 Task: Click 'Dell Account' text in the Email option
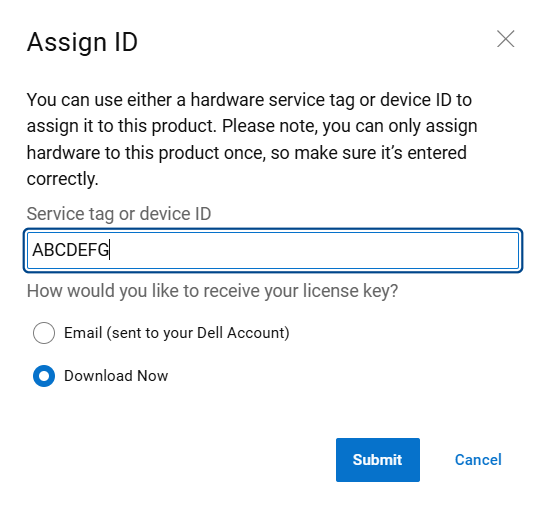click(243, 333)
